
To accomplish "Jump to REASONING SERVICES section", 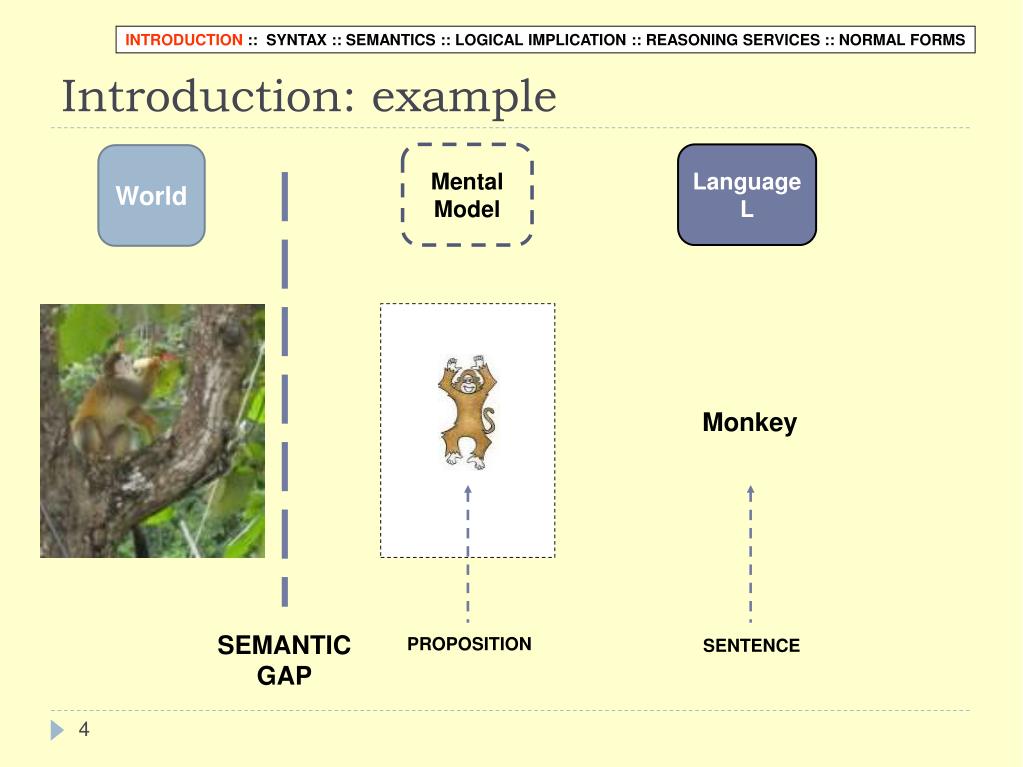I will [732, 40].
